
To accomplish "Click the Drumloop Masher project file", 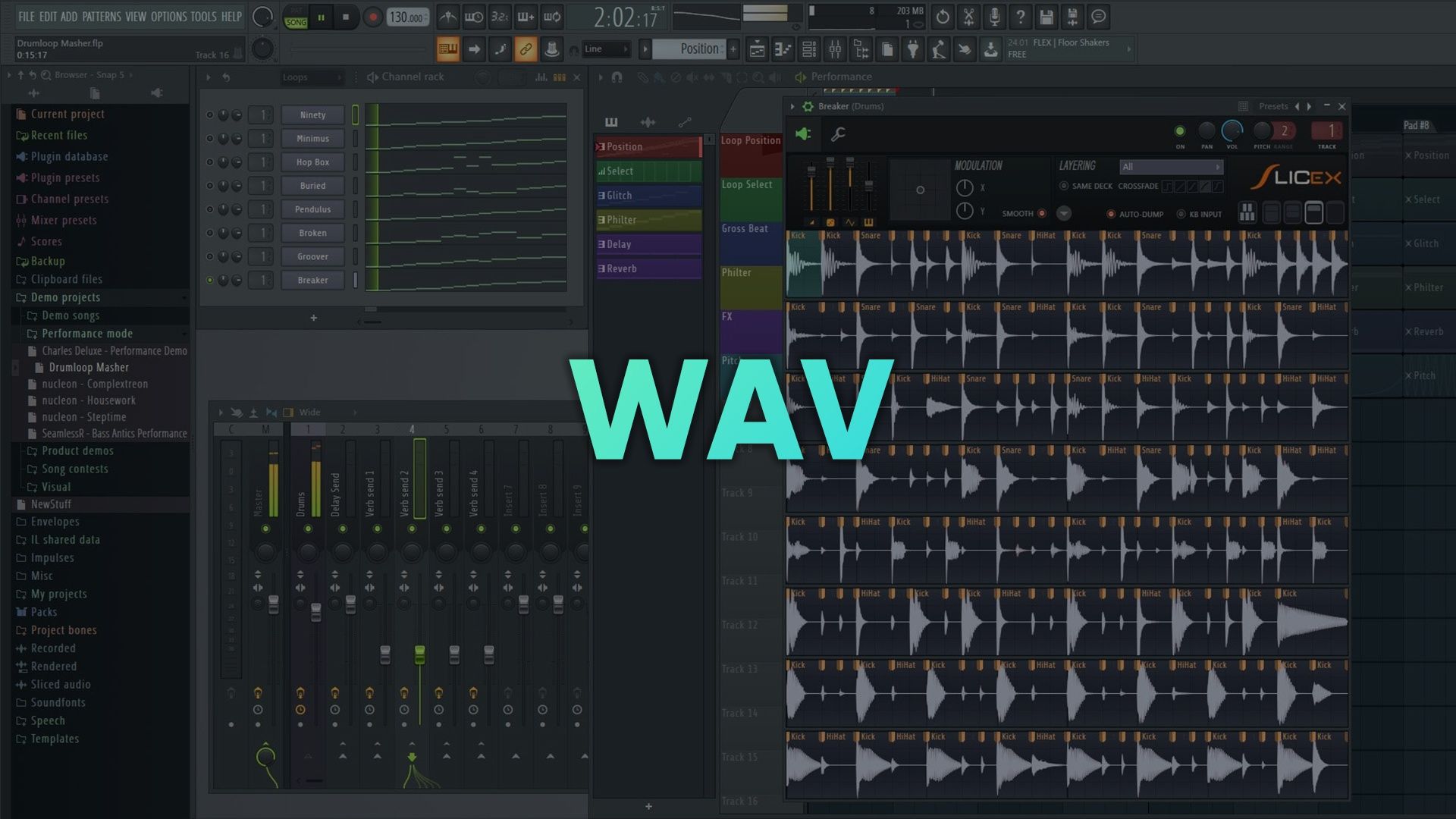I will pyautogui.click(x=88, y=366).
